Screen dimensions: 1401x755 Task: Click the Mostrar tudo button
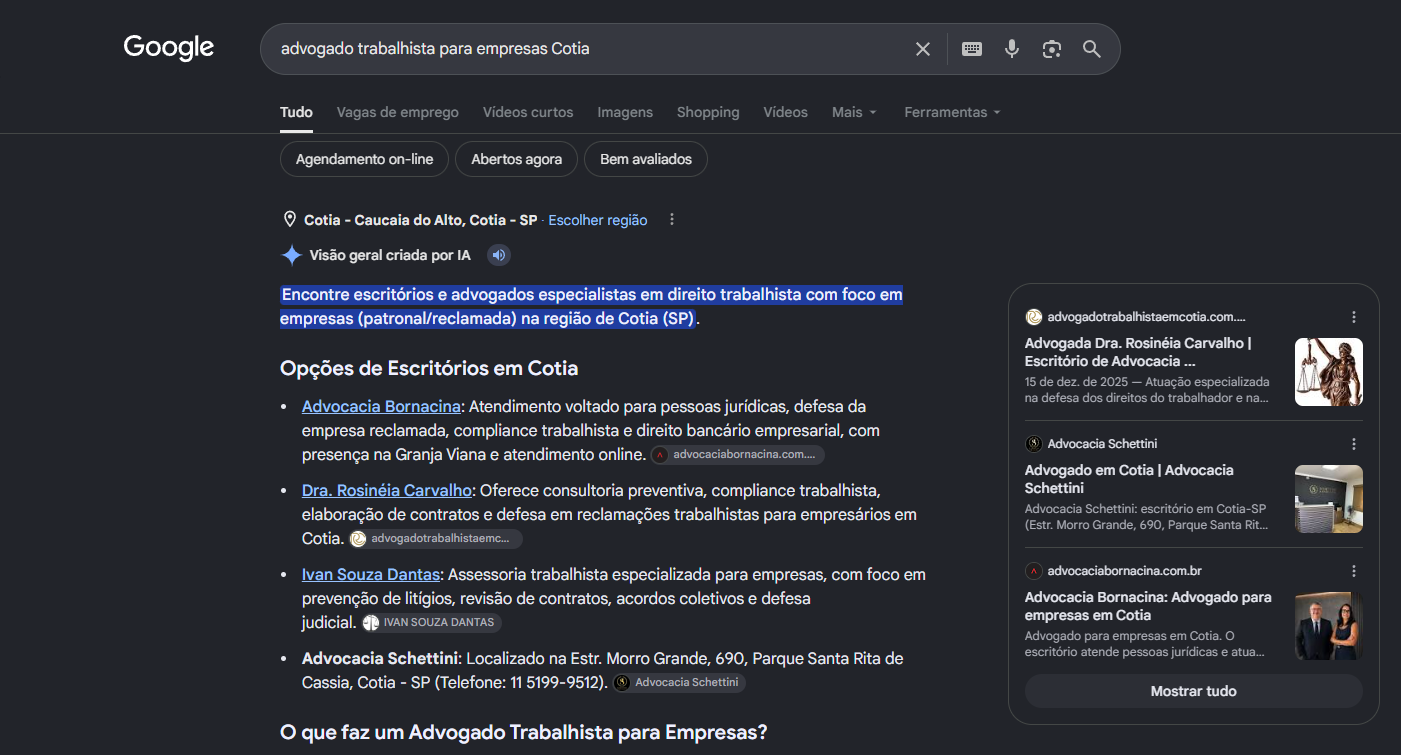point(1194,691)
